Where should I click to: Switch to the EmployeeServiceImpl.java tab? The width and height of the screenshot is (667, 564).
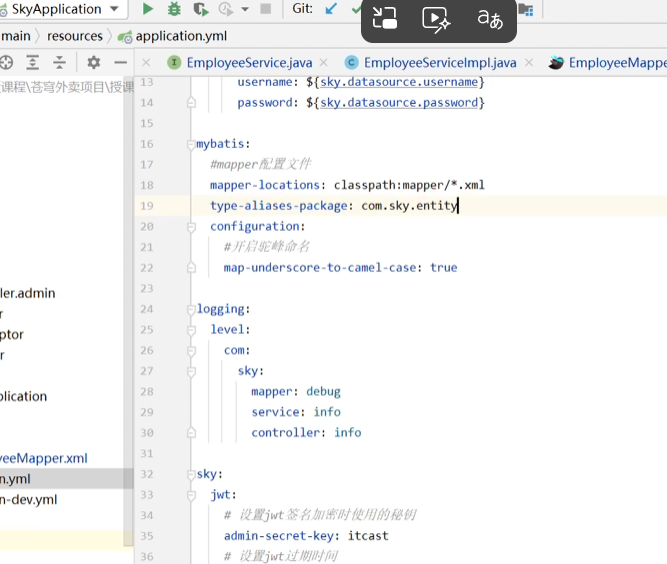point(440,63)
